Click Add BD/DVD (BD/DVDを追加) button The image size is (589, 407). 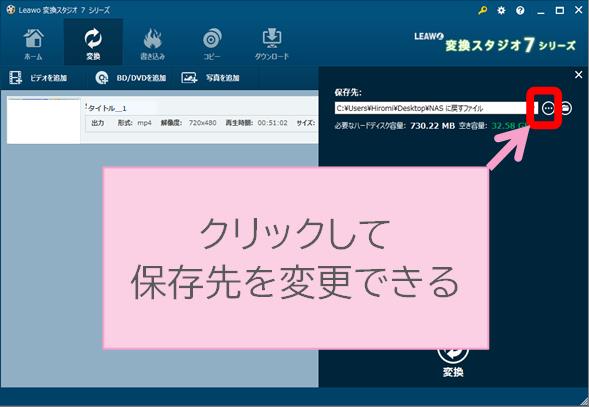click(x=130, y=78)
